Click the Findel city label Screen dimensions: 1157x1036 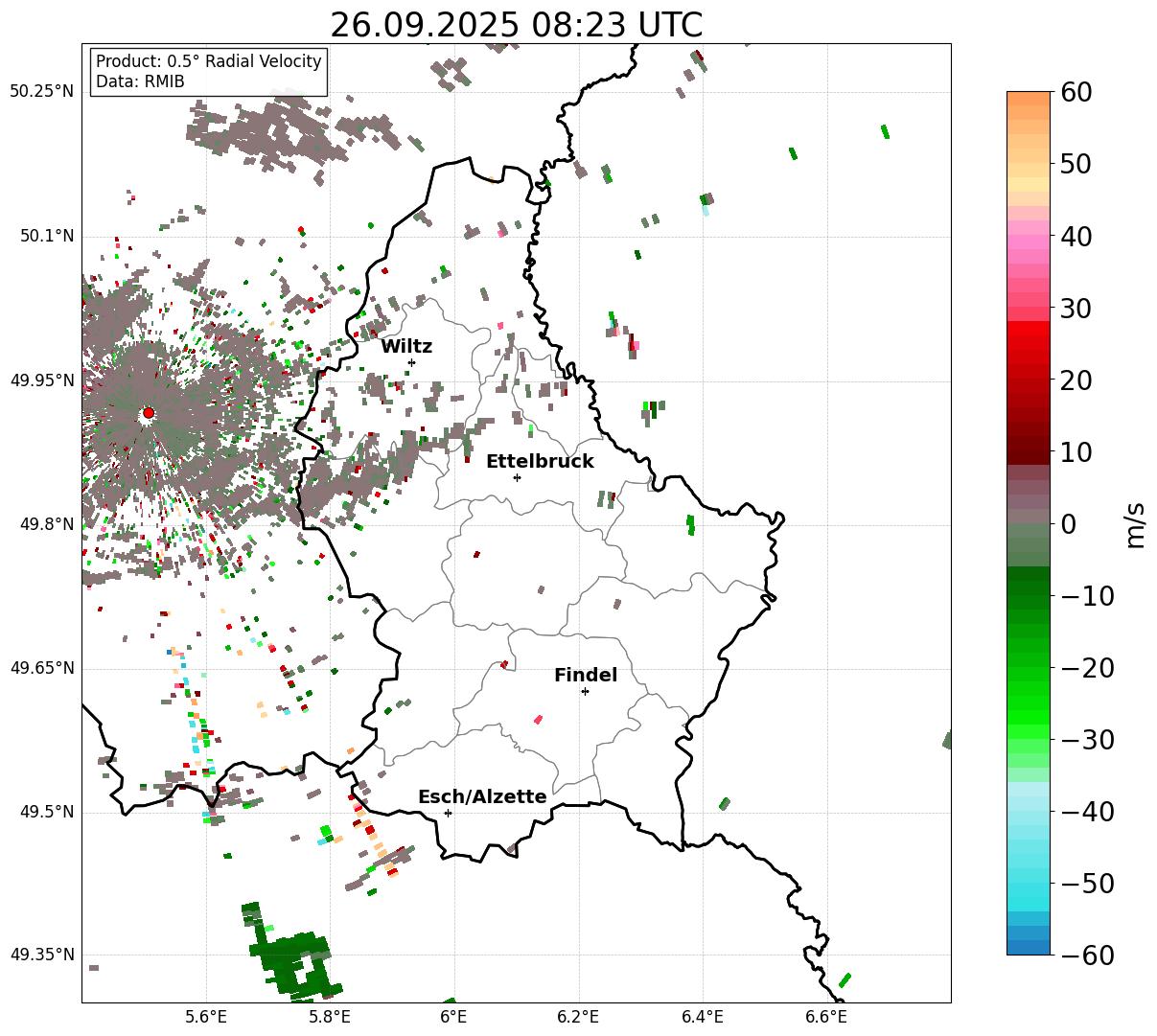[586, 675]
